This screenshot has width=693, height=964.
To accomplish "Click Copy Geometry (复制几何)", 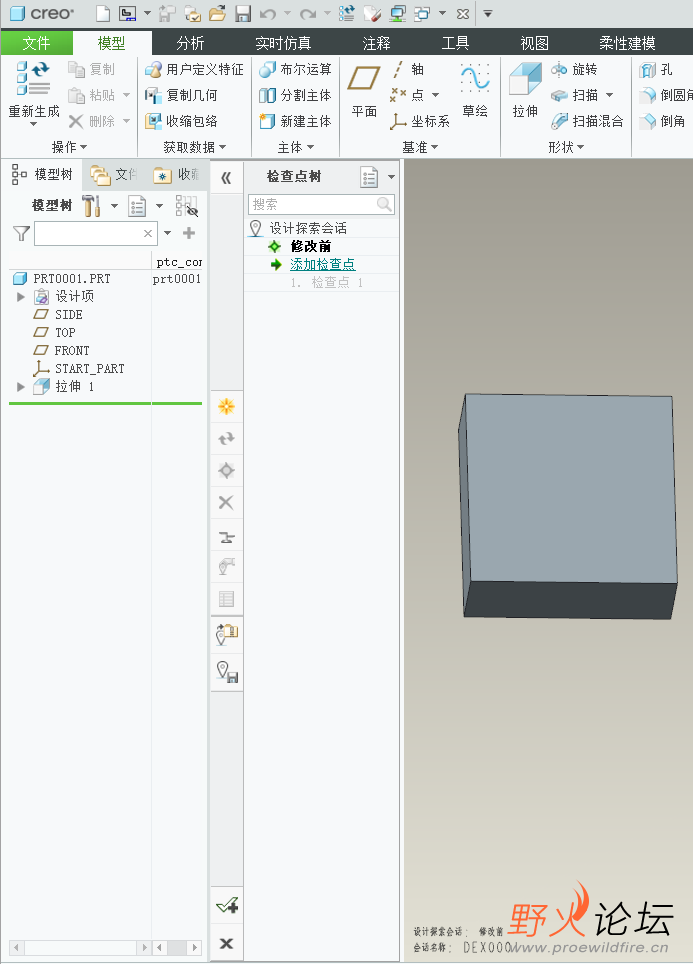I will [181, 95].
